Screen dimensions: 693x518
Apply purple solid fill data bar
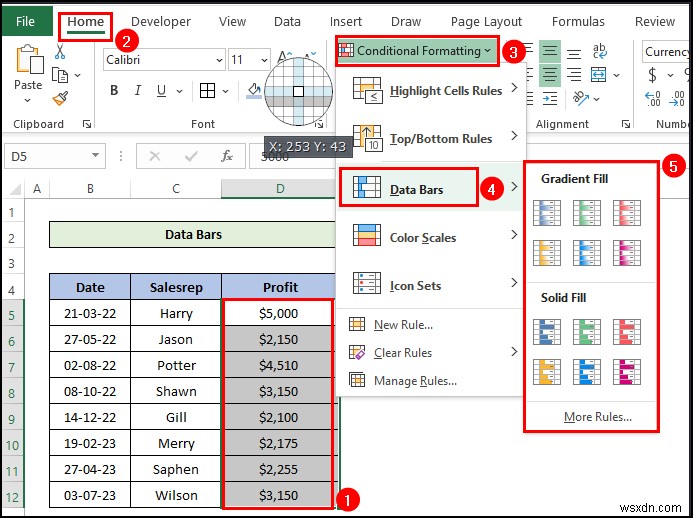(x=627, y=372)
